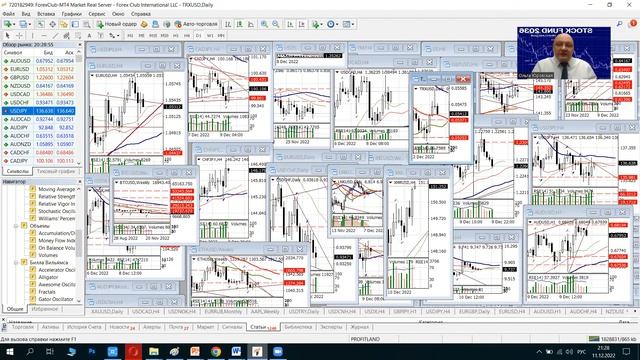Open Zoom app from the taskbar
The width and height of the screenshot is (640, 360).
[278, 351]
